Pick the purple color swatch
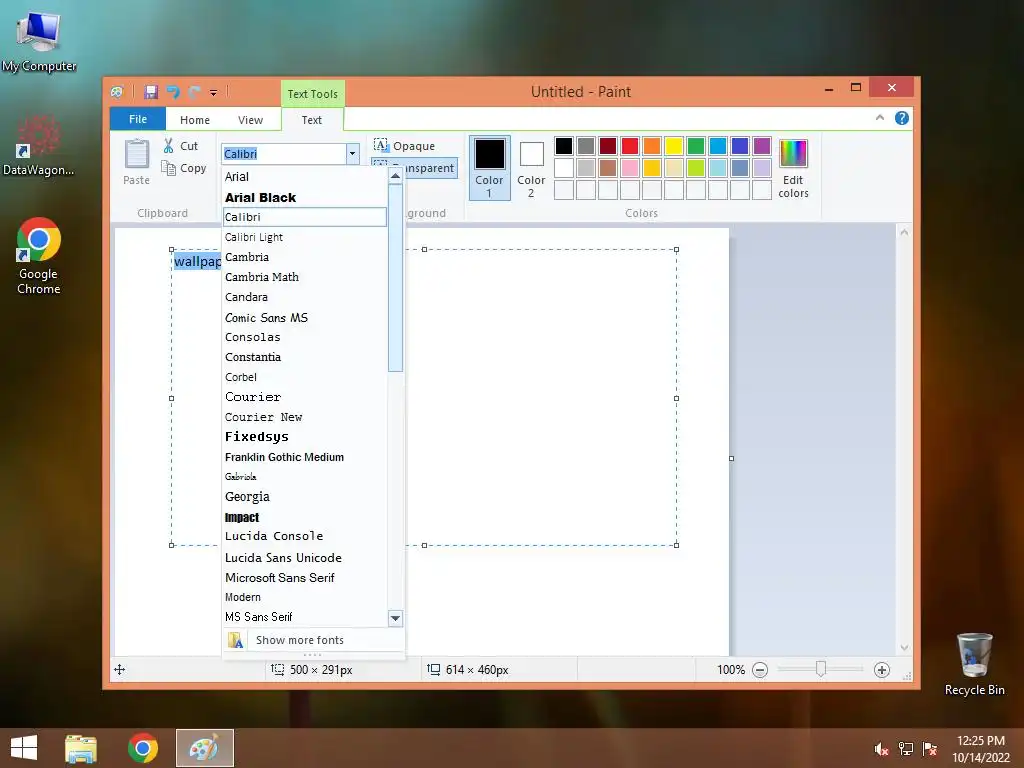Image resolution: width=1024 pixels, height=768 pixels. pos(761,146)
